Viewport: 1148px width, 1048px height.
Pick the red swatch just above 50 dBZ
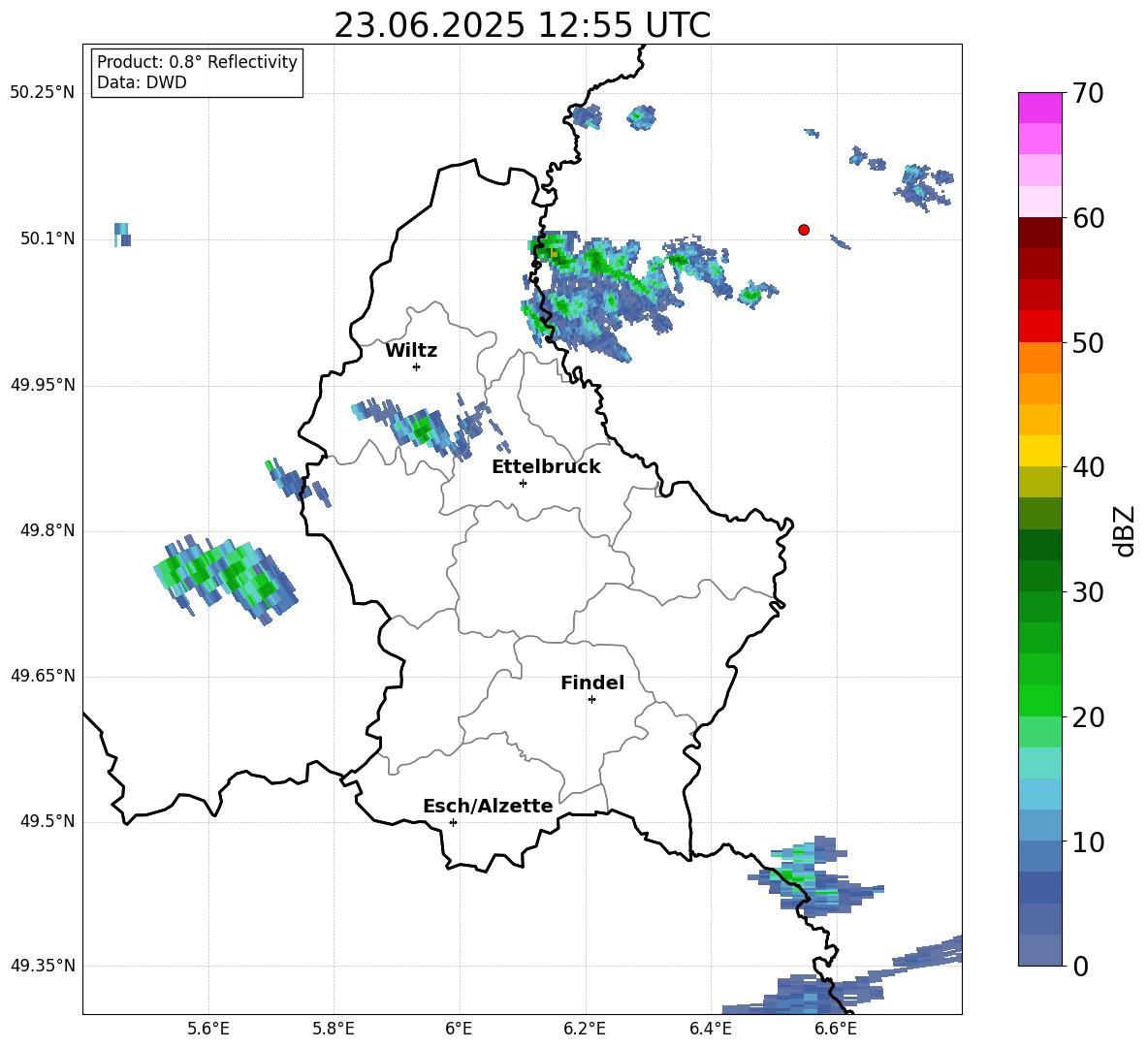click(x=1039, y=327)
